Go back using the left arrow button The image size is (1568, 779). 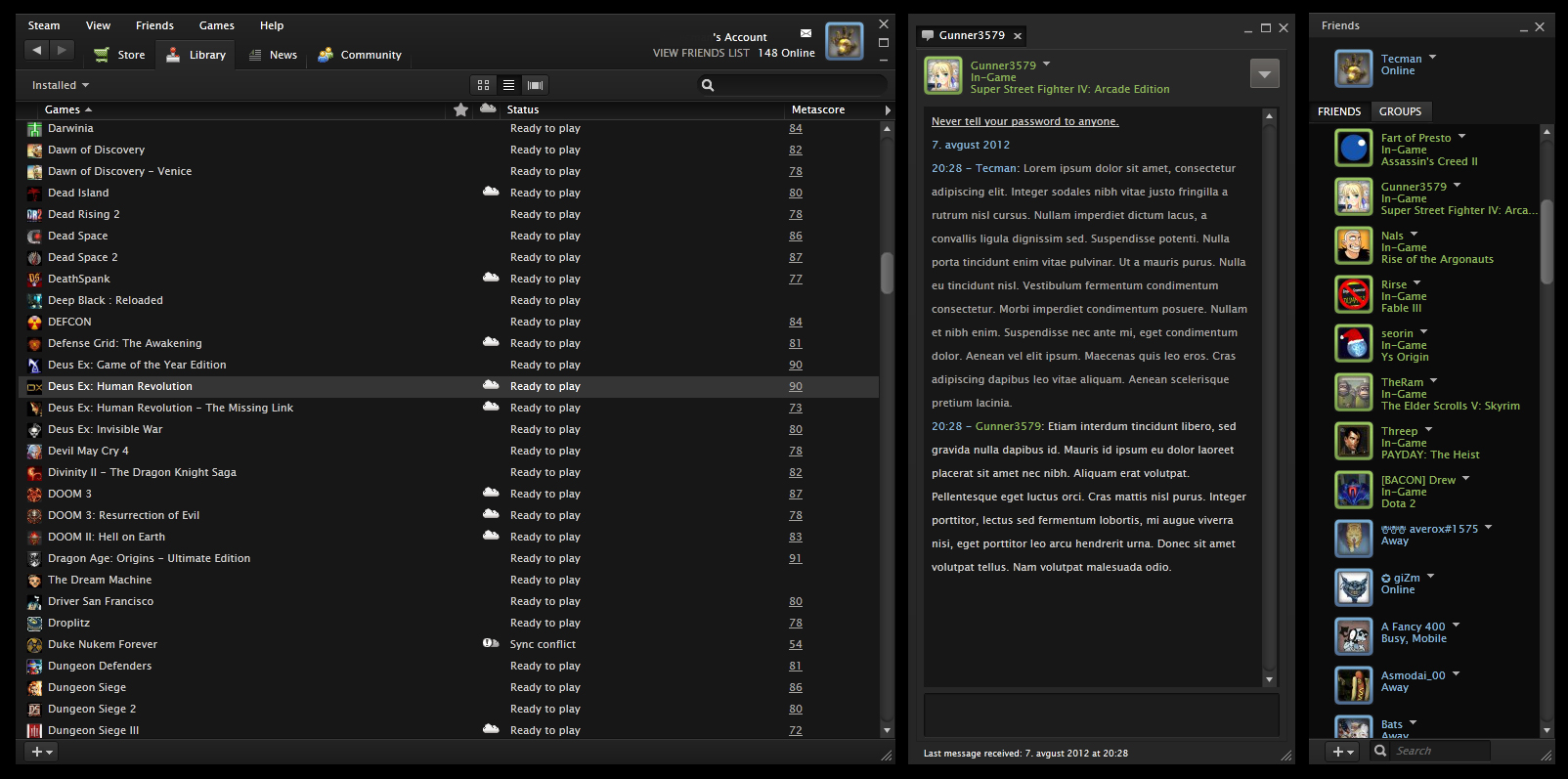click(37, 51)
